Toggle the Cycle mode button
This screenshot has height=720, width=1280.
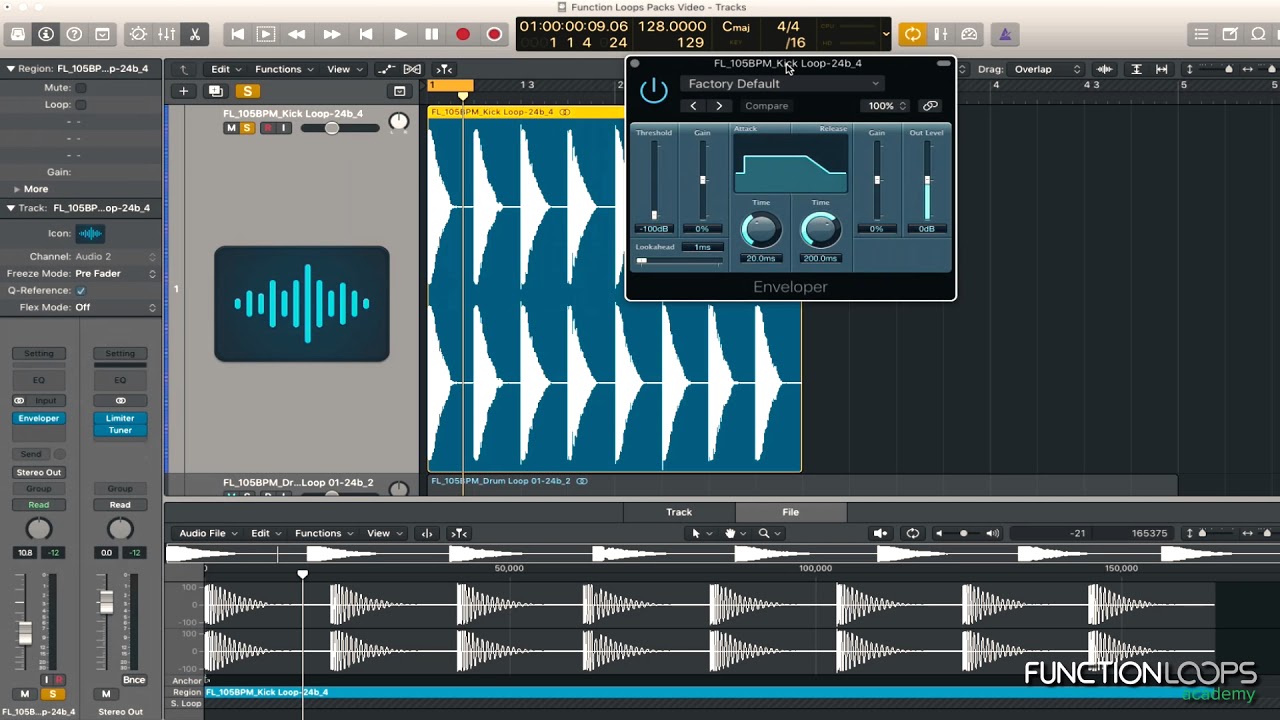913,34
